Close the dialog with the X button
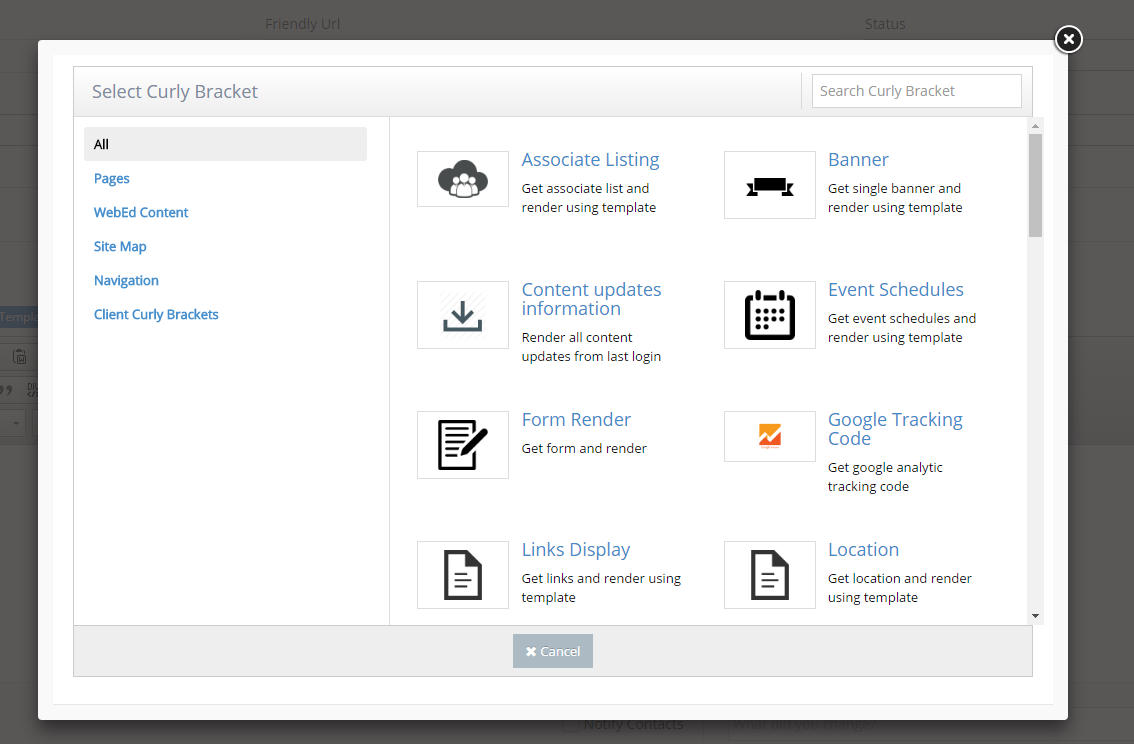 [1068, 39]
